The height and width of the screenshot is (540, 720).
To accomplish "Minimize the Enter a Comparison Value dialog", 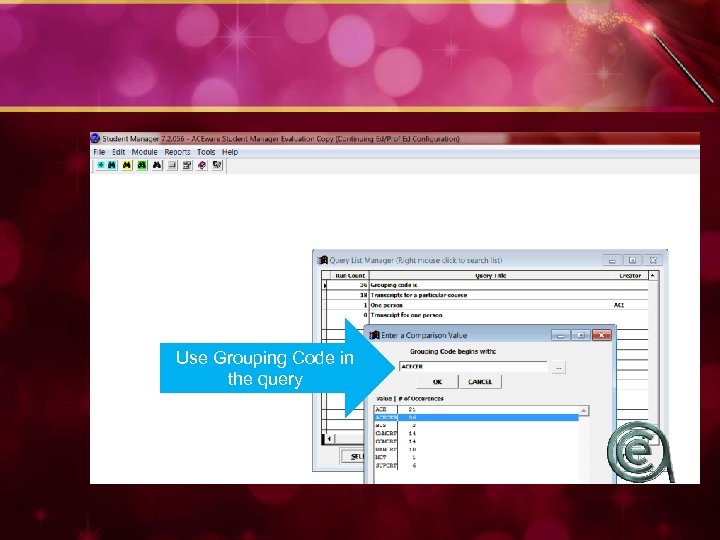I will (560, 335).
